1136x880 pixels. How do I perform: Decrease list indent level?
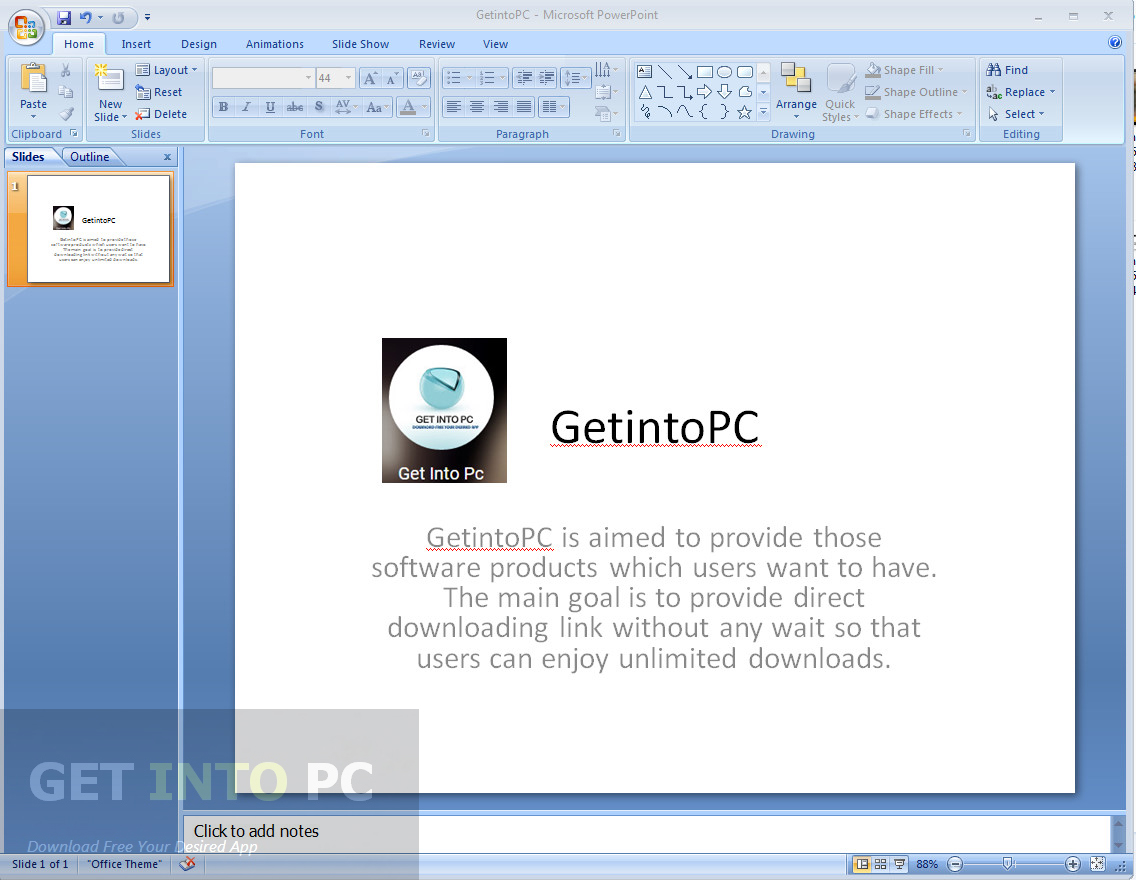(x=524, y=77)
